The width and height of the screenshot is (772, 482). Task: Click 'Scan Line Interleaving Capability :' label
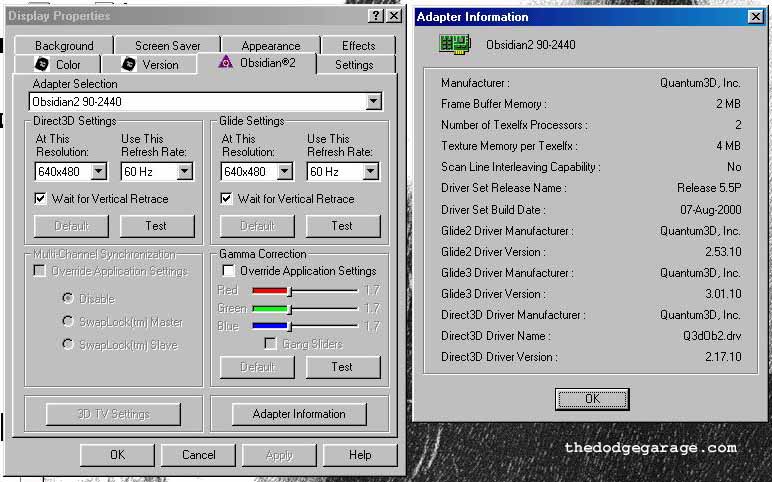click(x=521, y=167)
